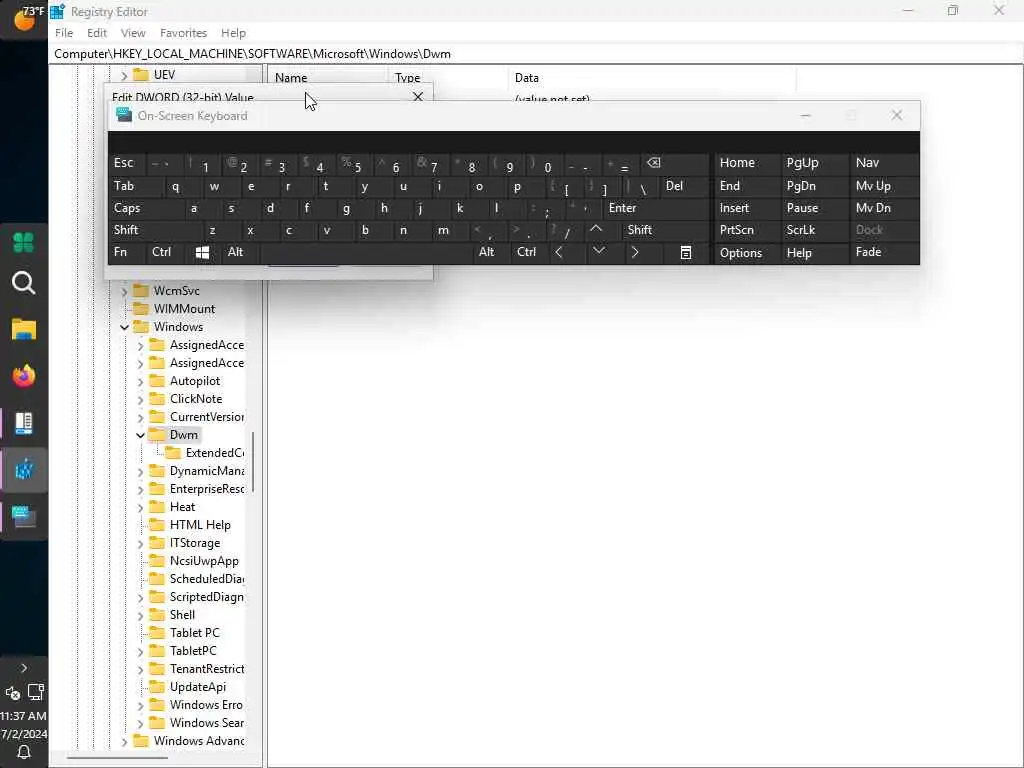
Task: Select the Dwm folder in the tree
Action: pos(184,435)
